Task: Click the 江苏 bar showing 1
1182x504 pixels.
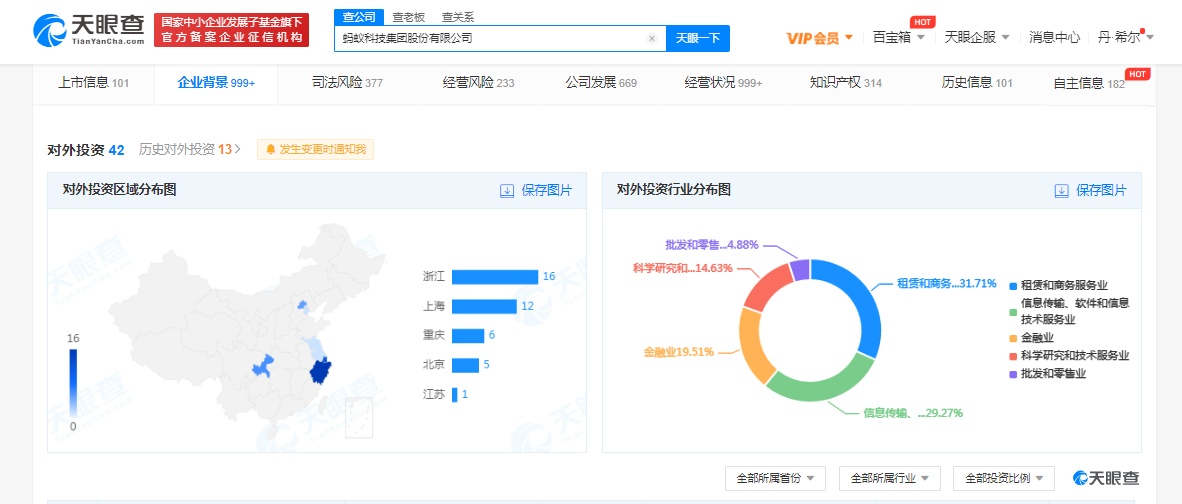Action: pyautogui.click(x=455, y=394)
